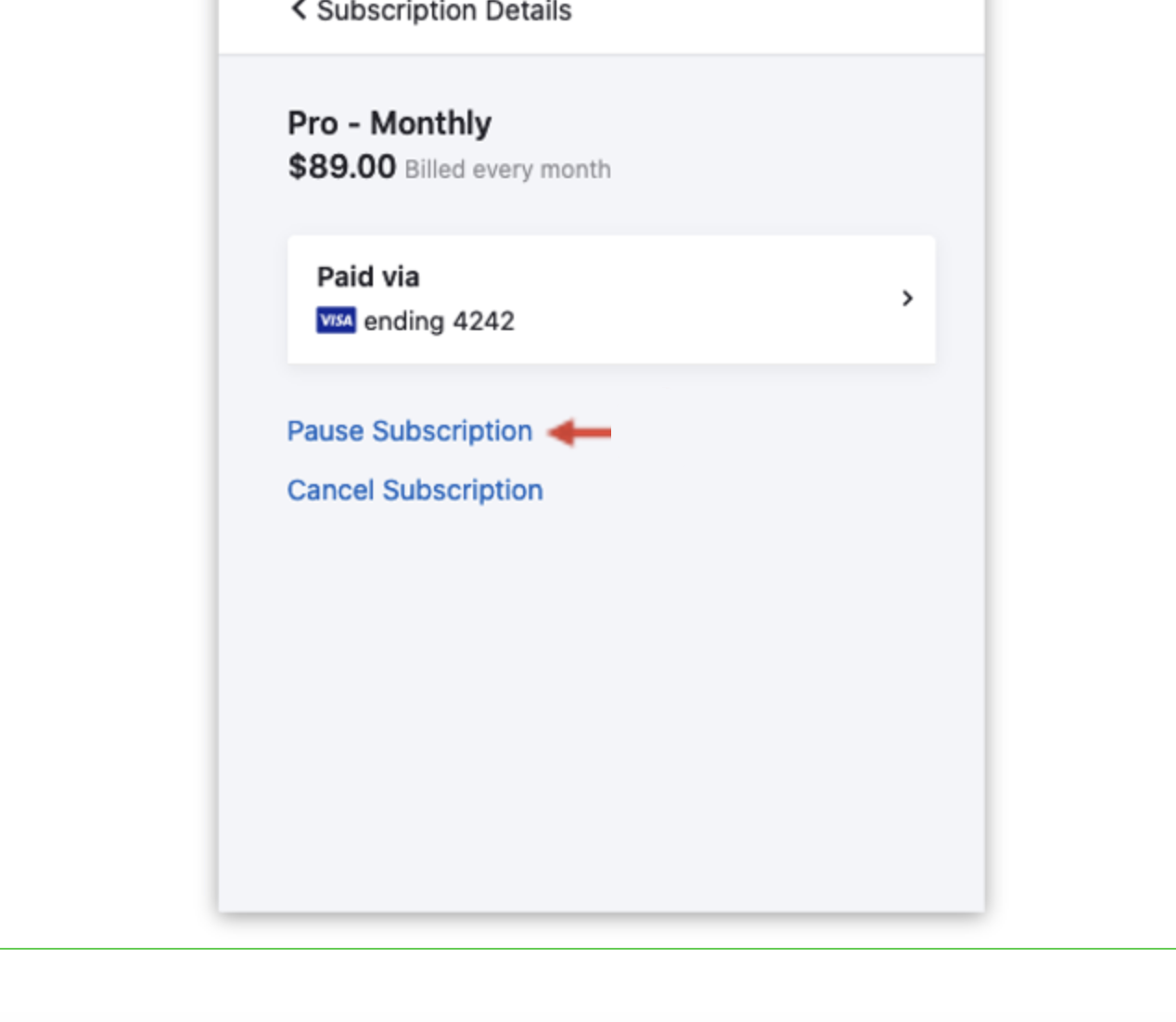Click the Monthly word in plan name
Screen dimensions: 1176x1022
430,123
